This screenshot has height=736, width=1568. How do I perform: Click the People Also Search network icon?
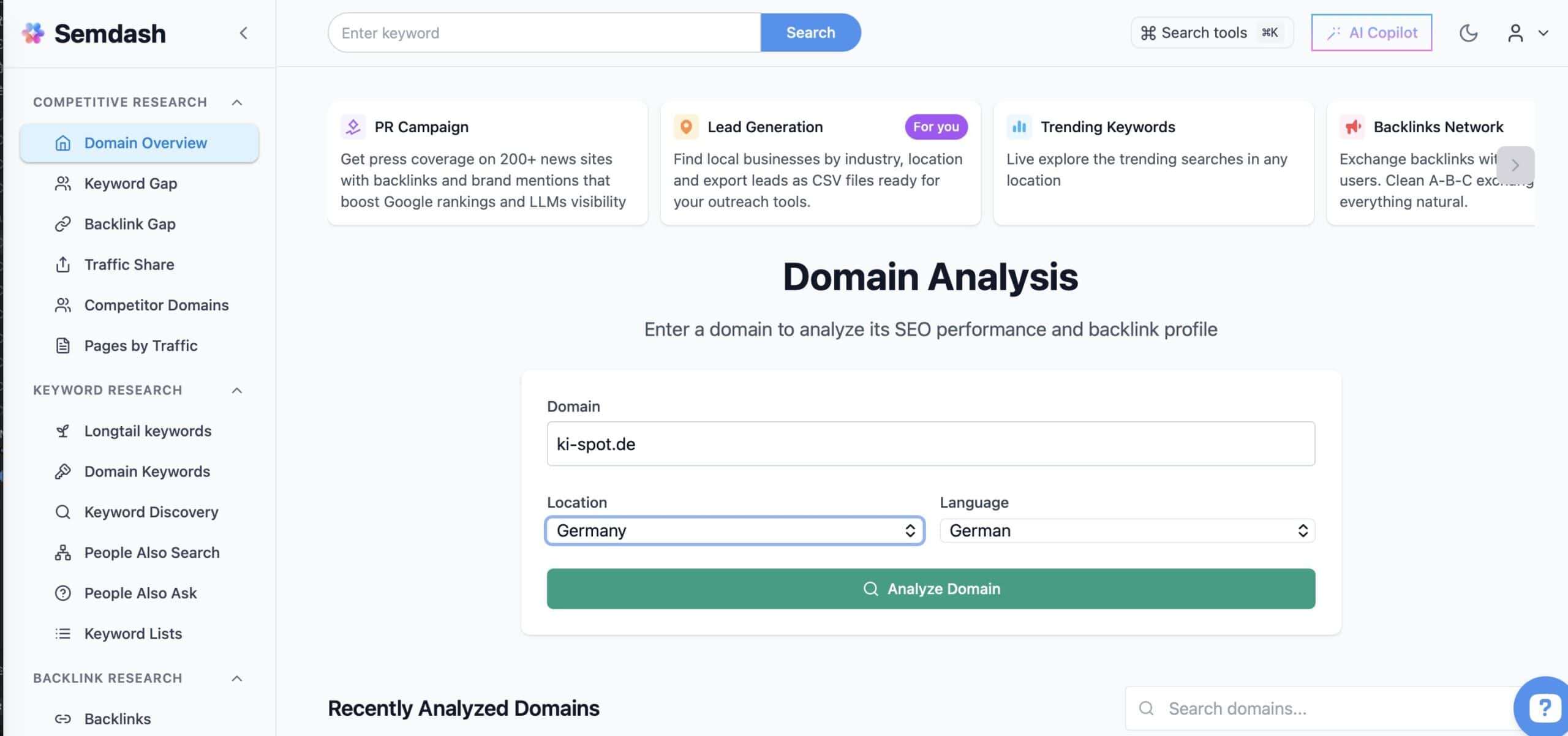point(62,552)
